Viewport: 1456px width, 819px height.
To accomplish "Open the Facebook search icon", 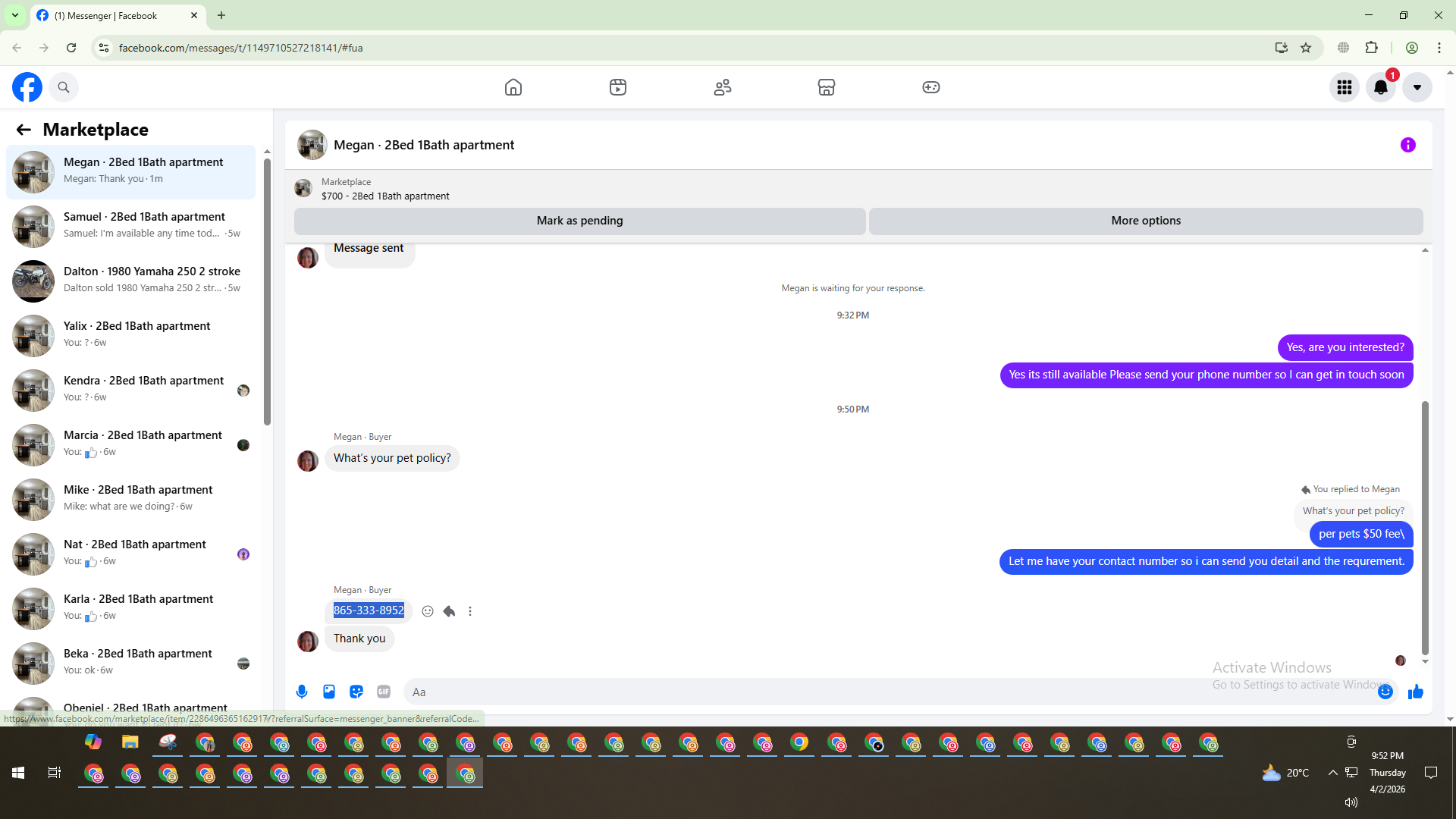I will 64,87.
